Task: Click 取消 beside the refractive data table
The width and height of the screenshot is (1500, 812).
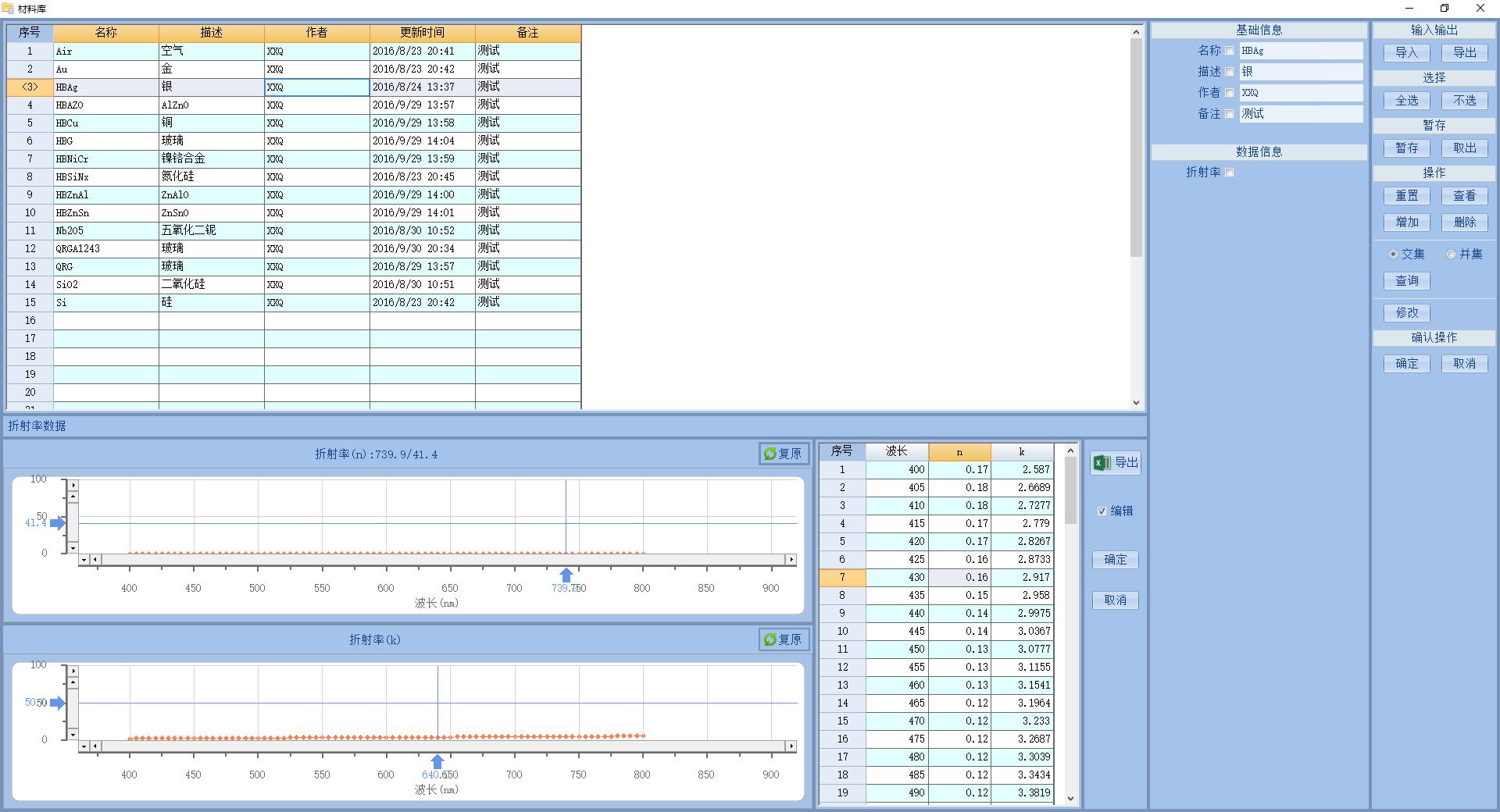Action: click(1116, 600)
